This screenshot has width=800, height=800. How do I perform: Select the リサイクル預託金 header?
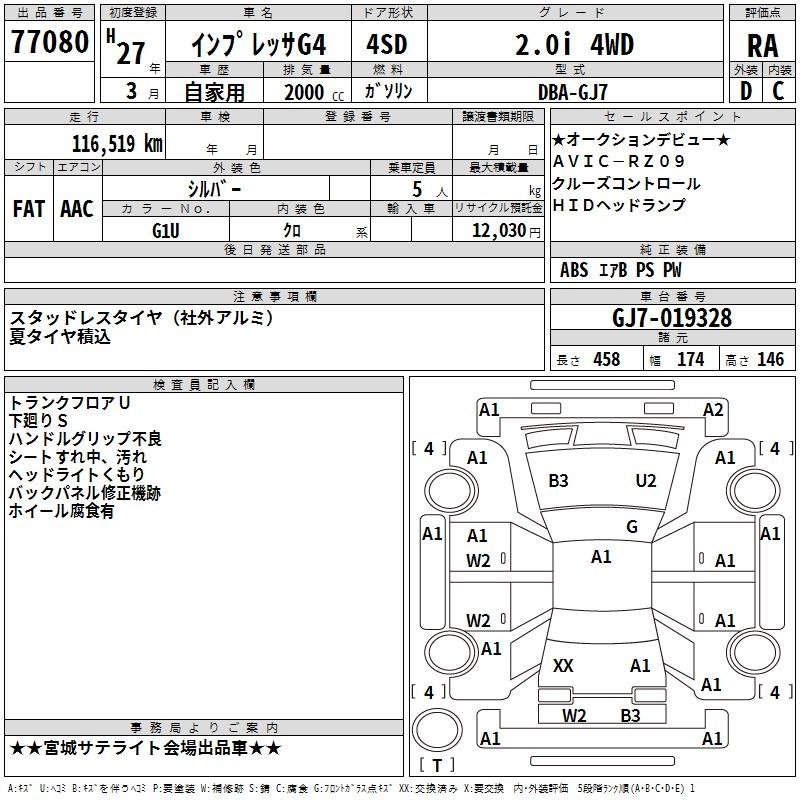tap(498, 208)
